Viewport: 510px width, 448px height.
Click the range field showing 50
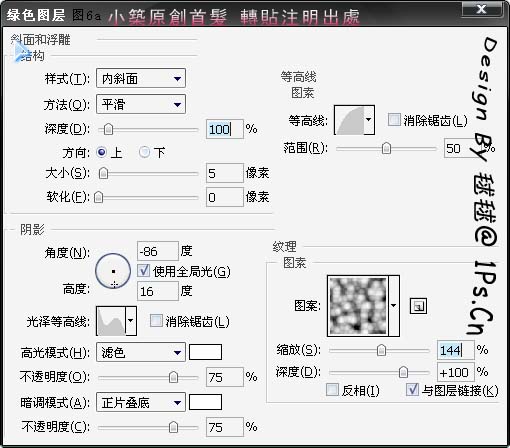pos(462,148)
